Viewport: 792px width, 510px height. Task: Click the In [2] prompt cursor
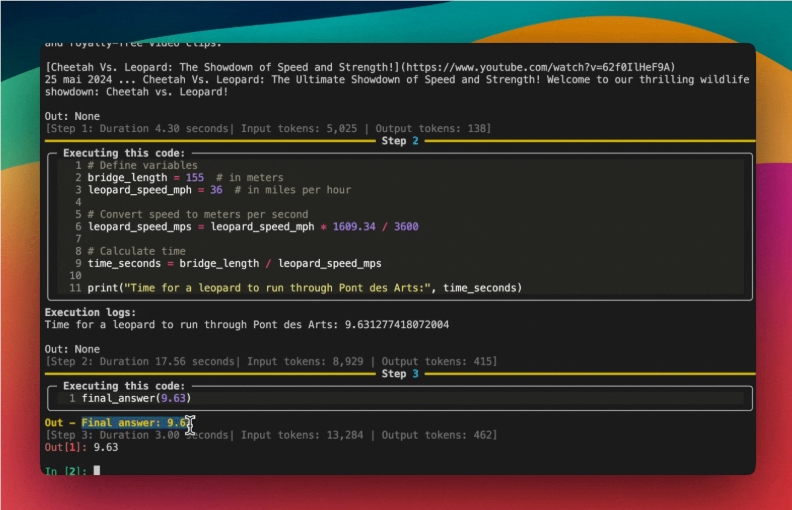tap(96, 470)
